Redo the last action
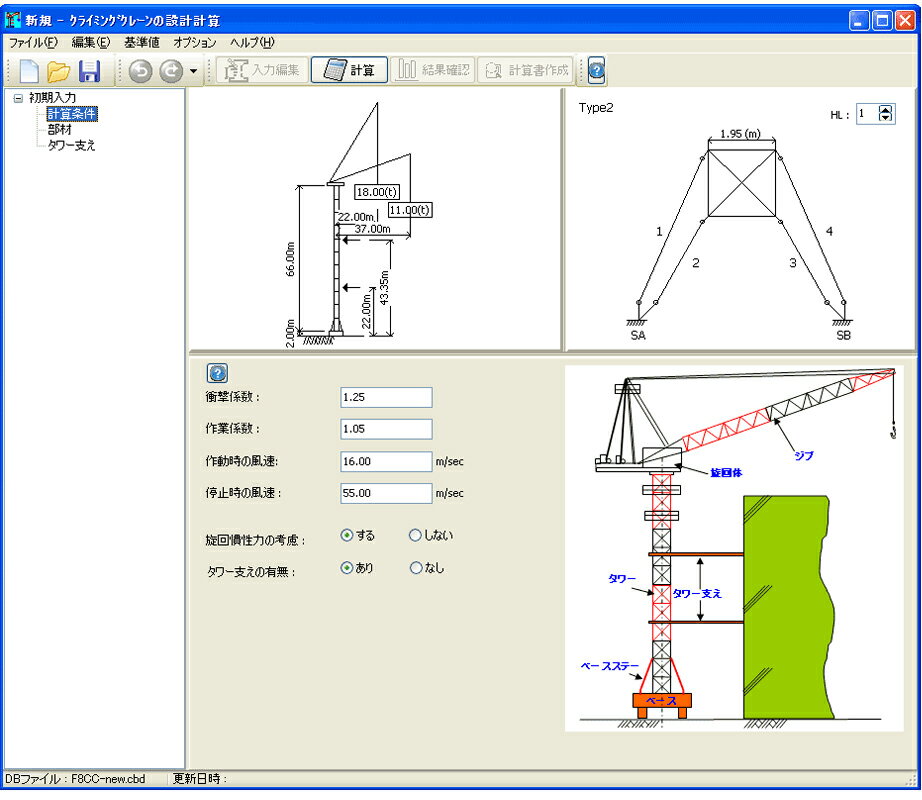This screenshot has width=922, height=800. pyautogui.click(x=171, y=71)
